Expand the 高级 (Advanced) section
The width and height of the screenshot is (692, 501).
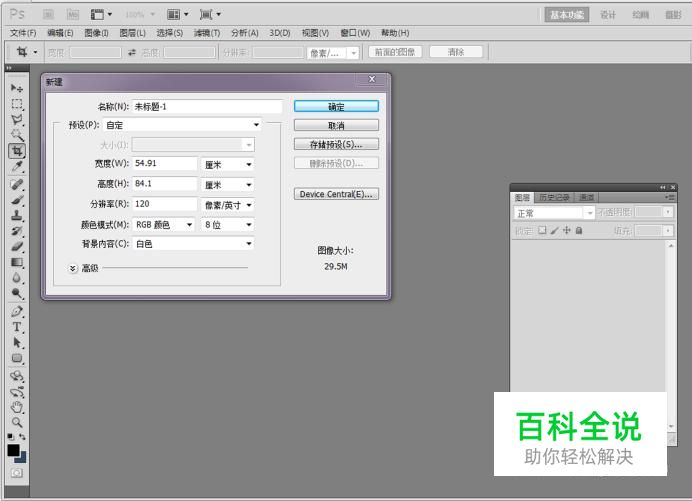[73, 268]
